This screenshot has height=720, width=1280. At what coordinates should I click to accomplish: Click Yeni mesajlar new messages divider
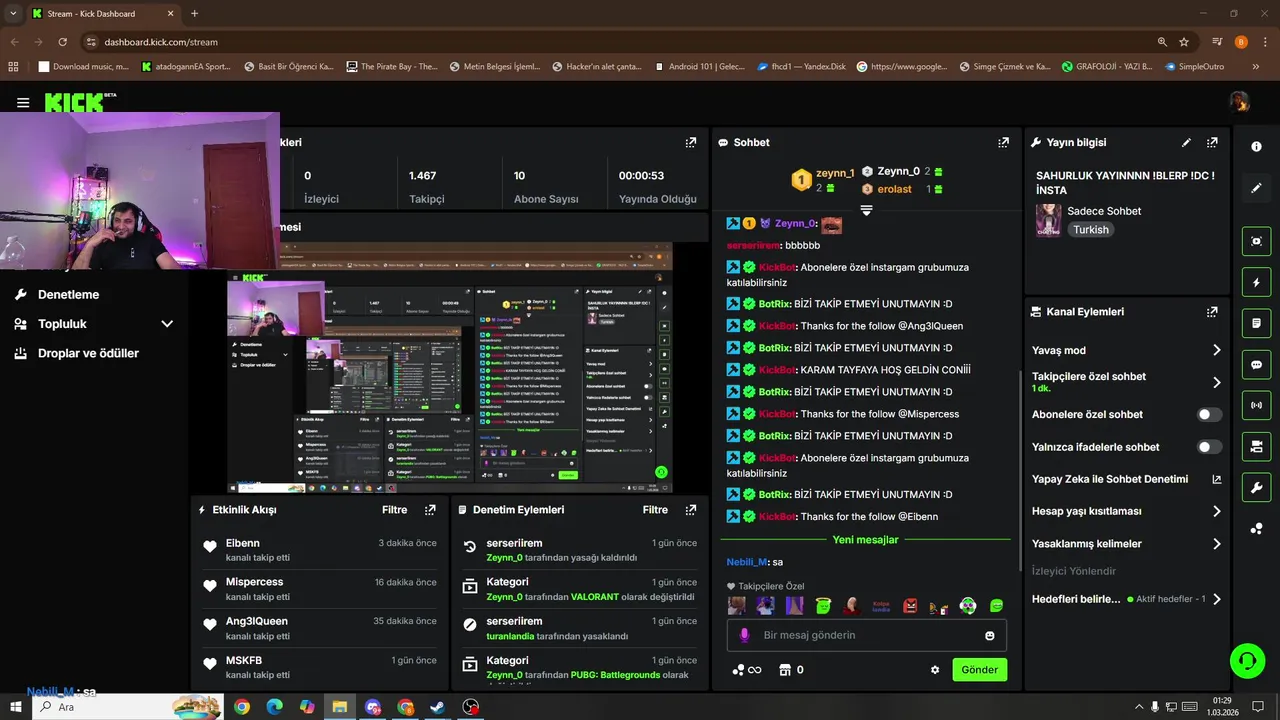(x=865, y=540)
